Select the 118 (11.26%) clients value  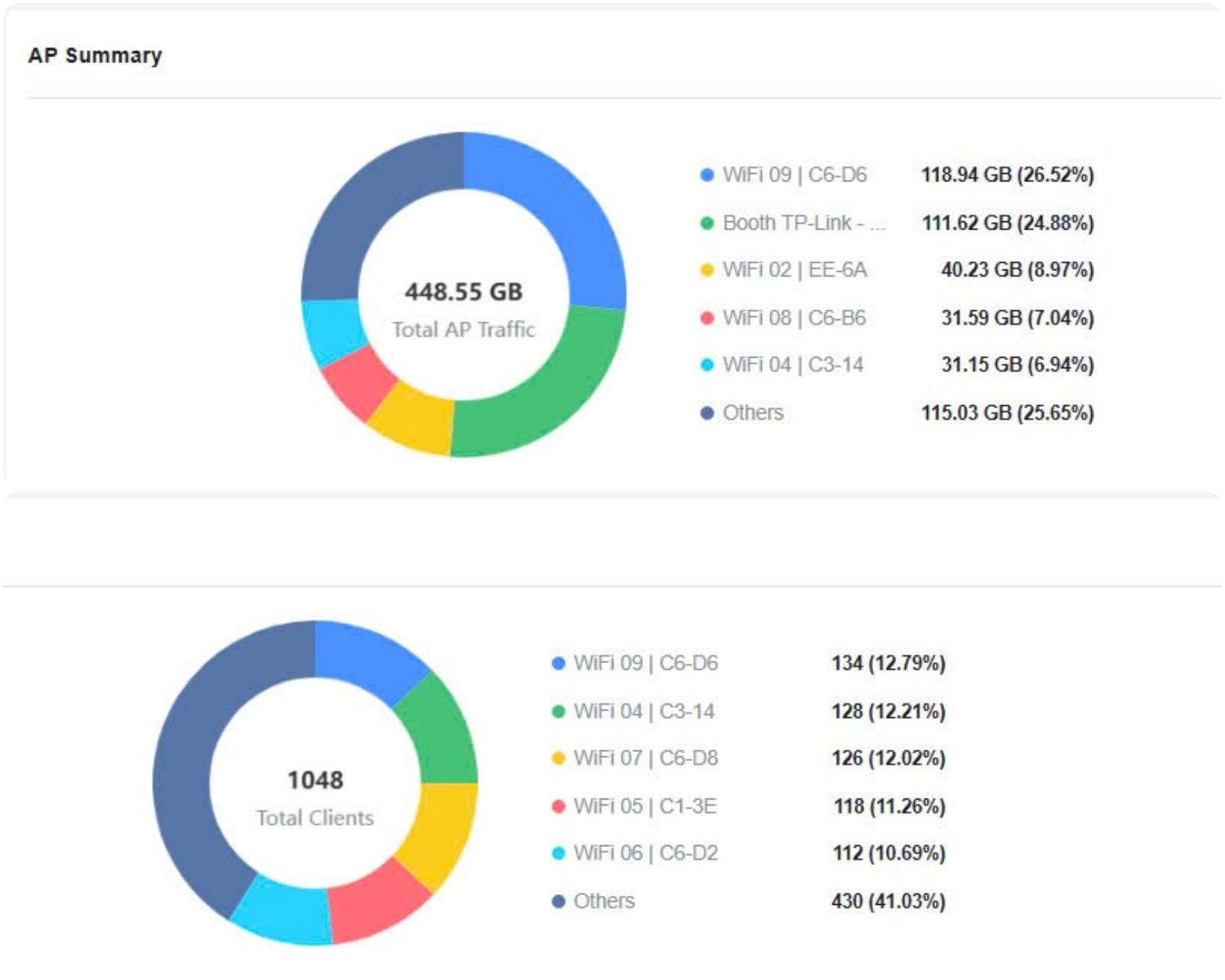click(889, 807)
